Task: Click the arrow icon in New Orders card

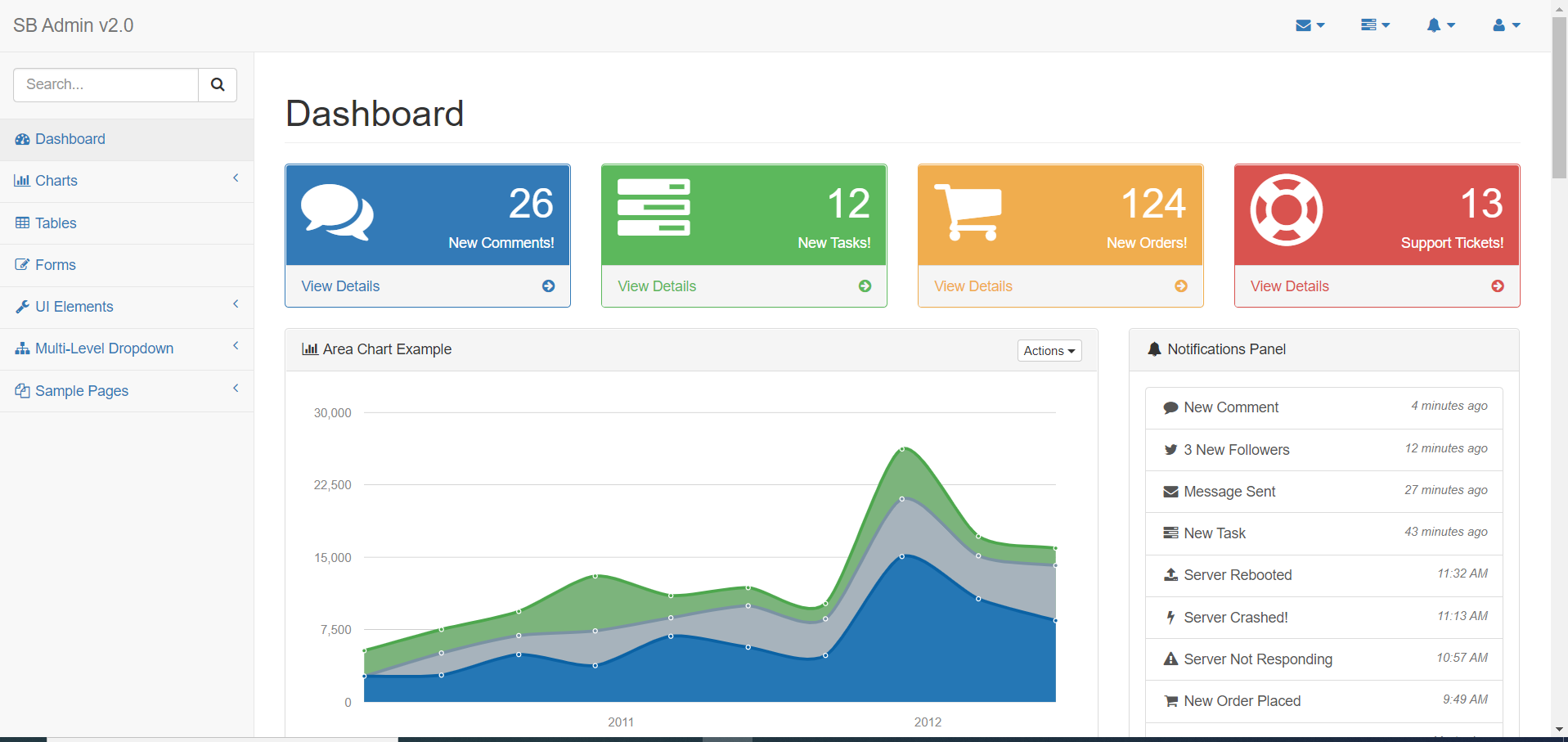Action: (x=1180, y=286)
